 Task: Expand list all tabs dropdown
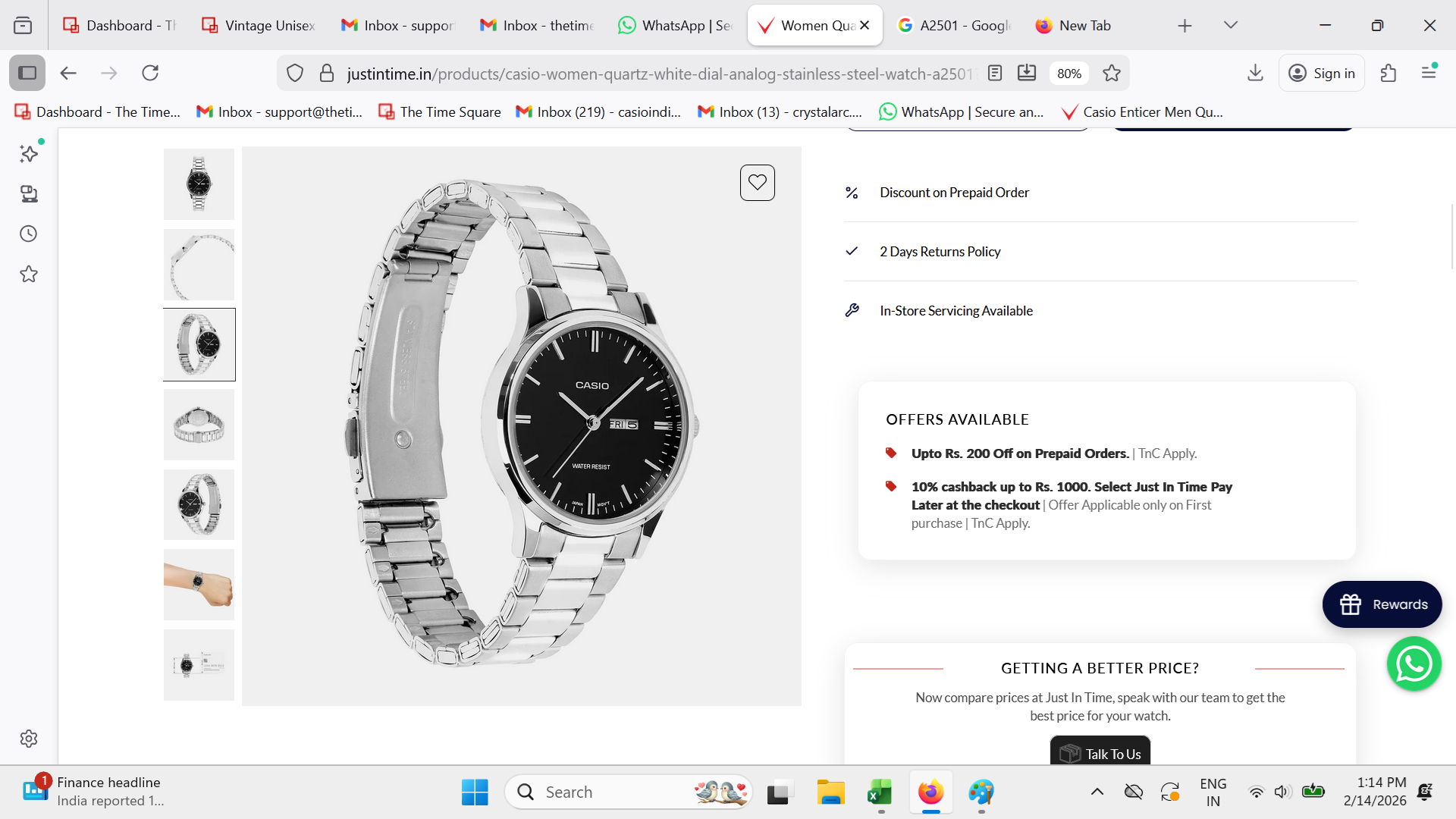1230,25
